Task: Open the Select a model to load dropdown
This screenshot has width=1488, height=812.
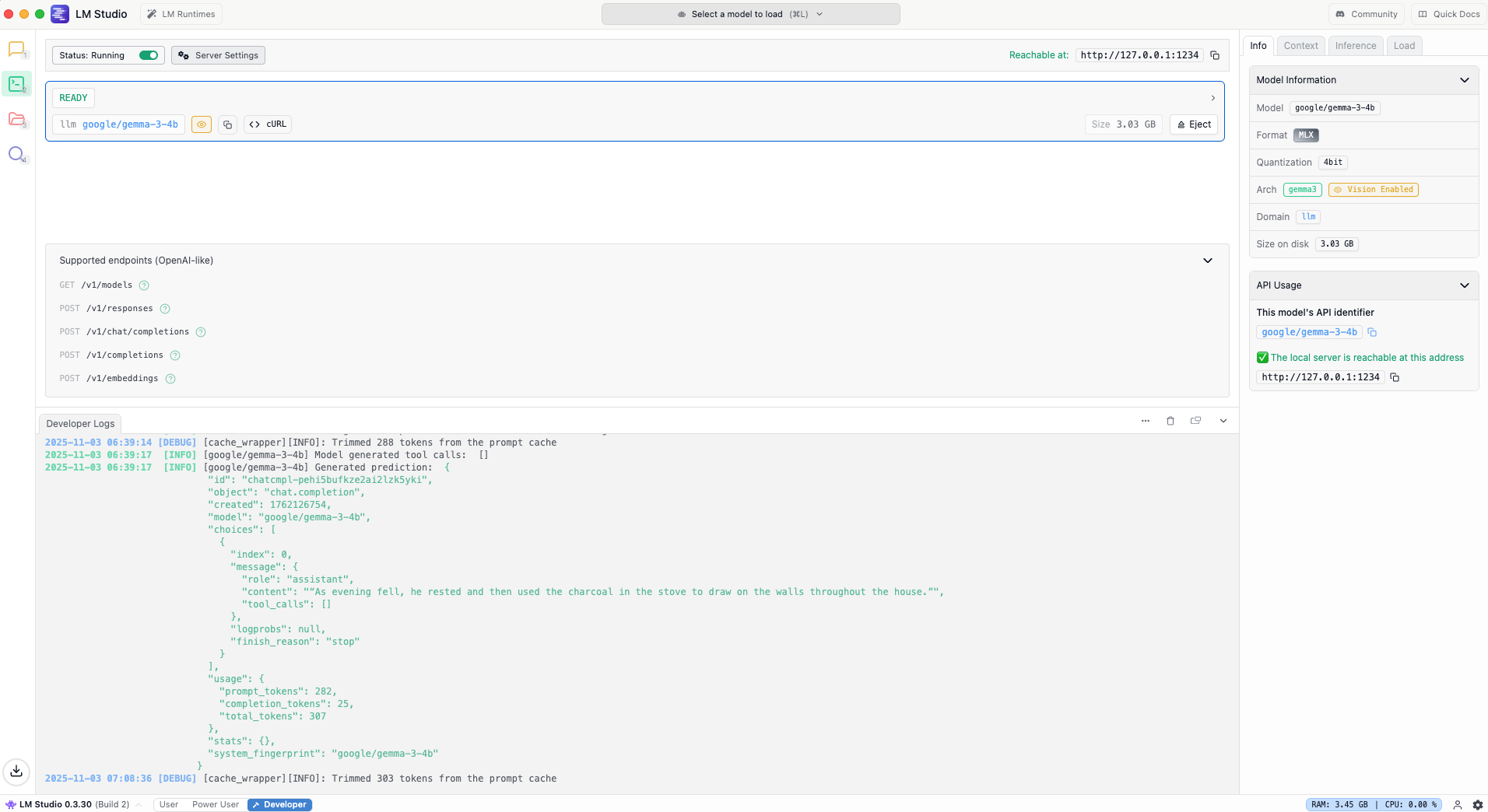Action: click(750, 14)
